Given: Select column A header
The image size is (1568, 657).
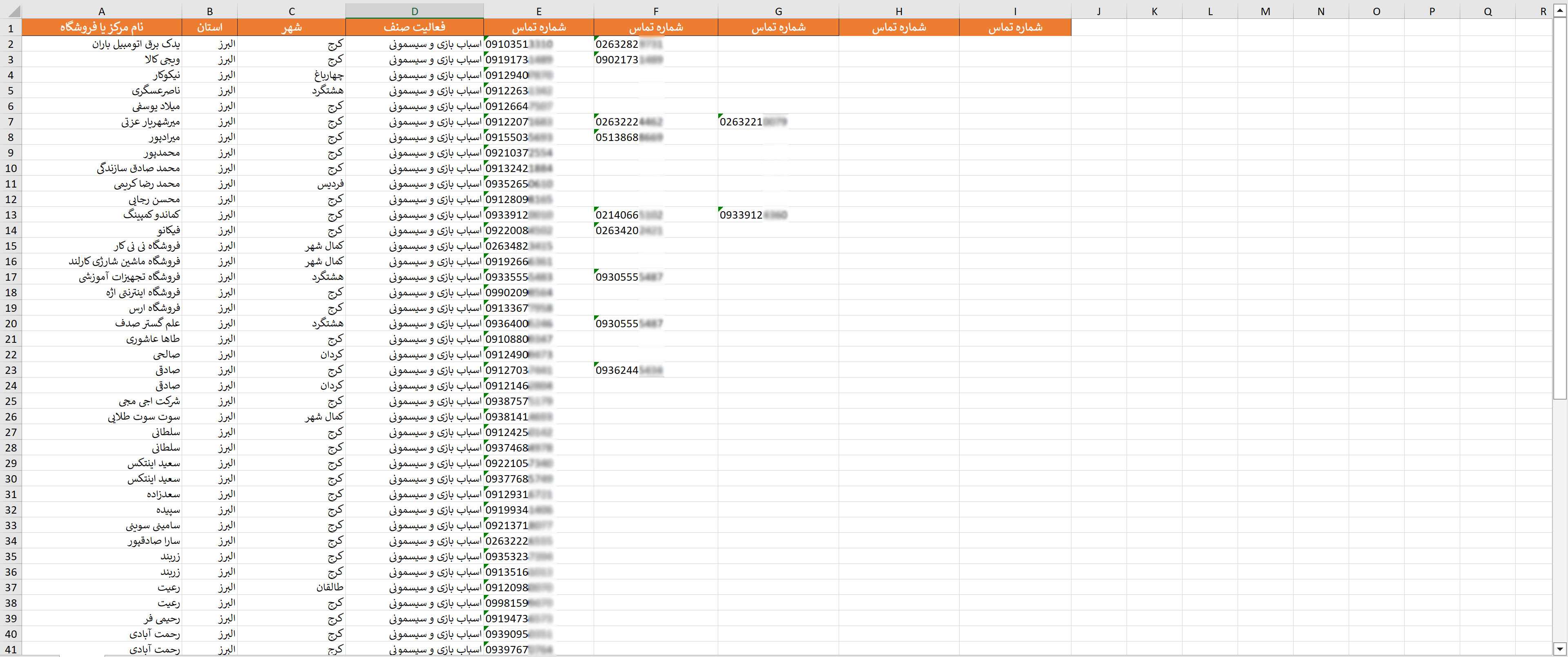Looking at the screenshot, I should pyautogui.click(x=102, y=11).
